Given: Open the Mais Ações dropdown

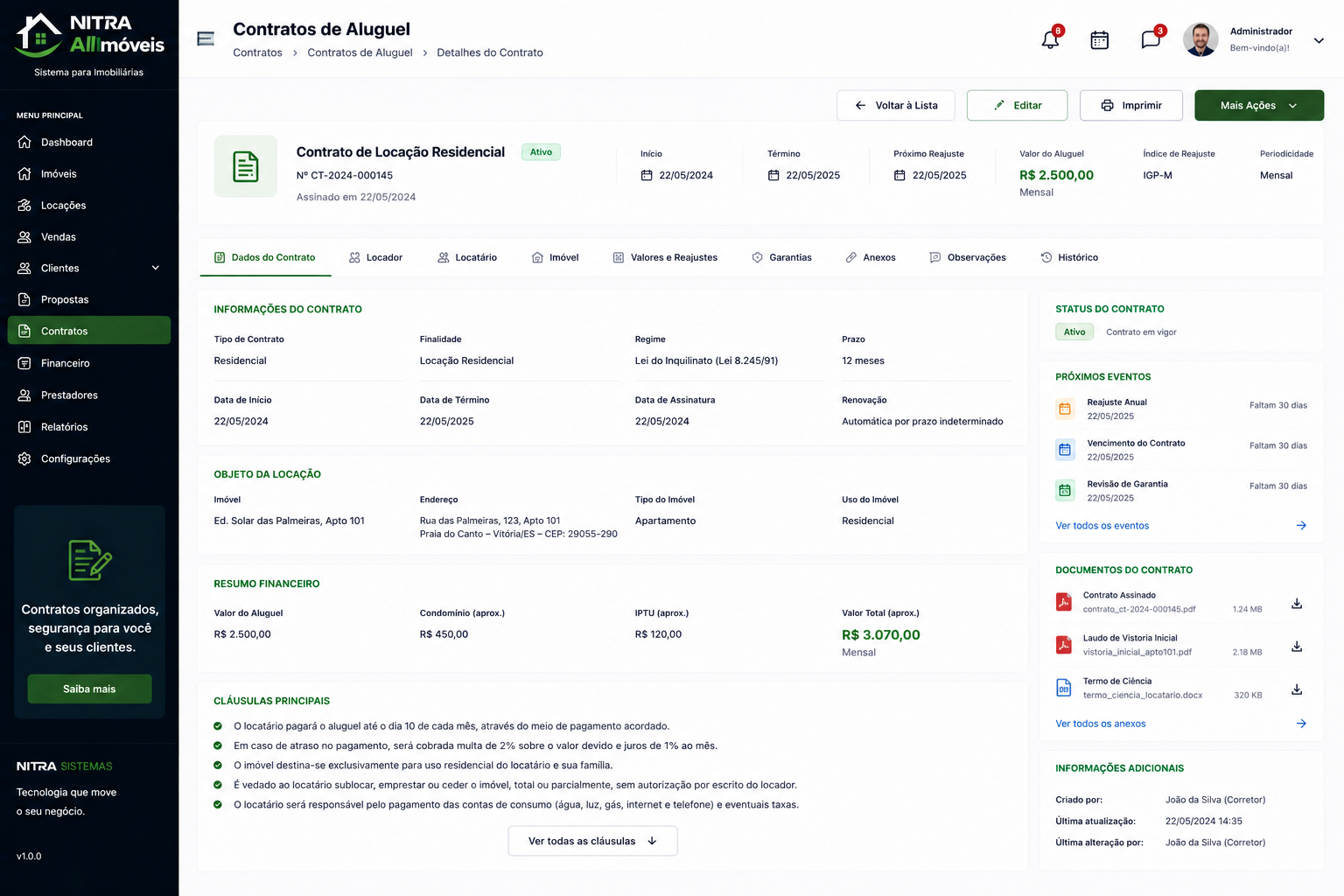Looking at the screenshot, I should 1259,105.
